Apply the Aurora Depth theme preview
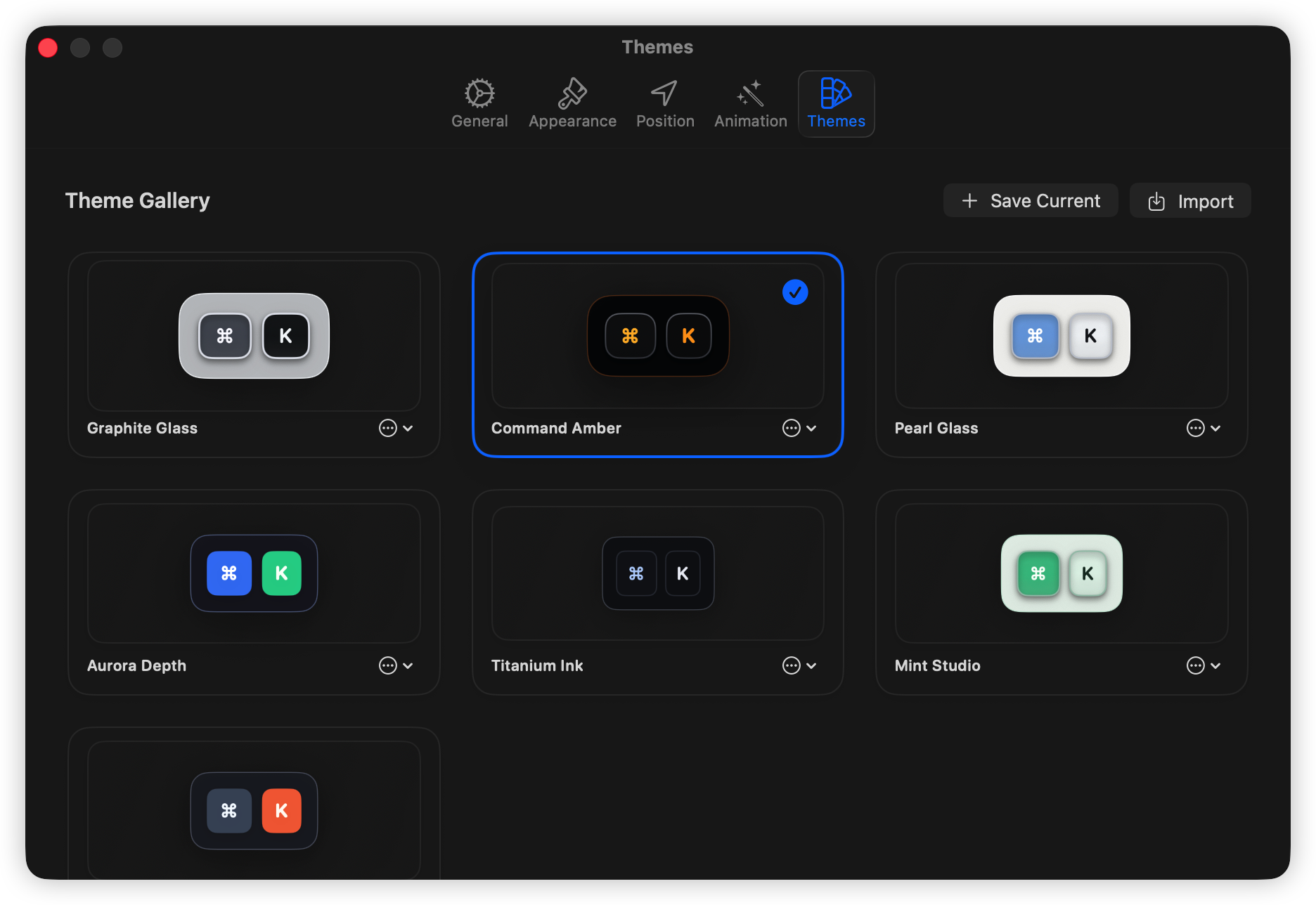The width and height of the screenshot is (1316, 905). coord(254,573)
